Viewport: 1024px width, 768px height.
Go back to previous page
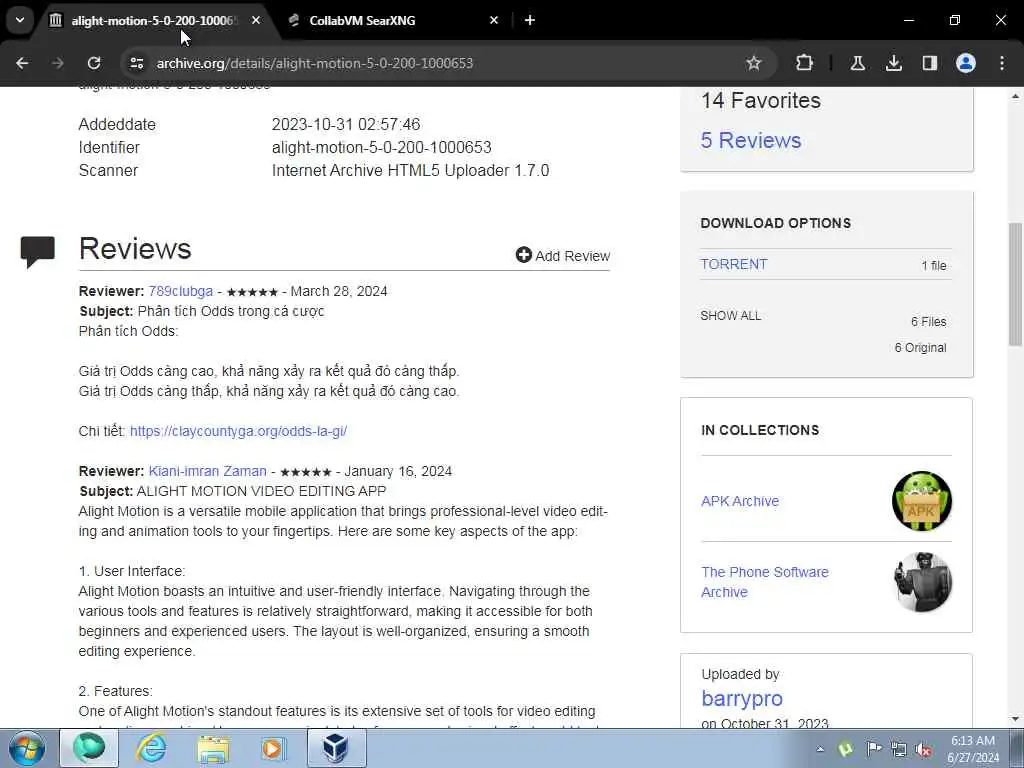pos(22,63)
